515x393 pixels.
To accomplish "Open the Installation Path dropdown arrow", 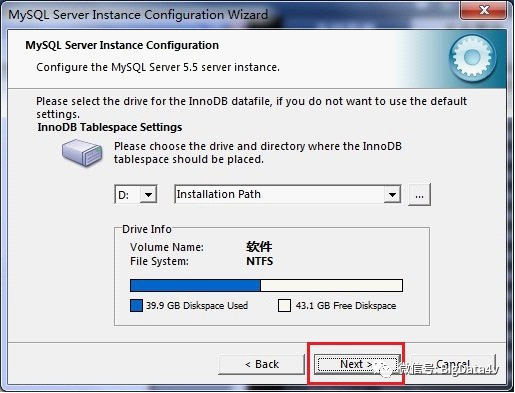I will tap(392, 194).
